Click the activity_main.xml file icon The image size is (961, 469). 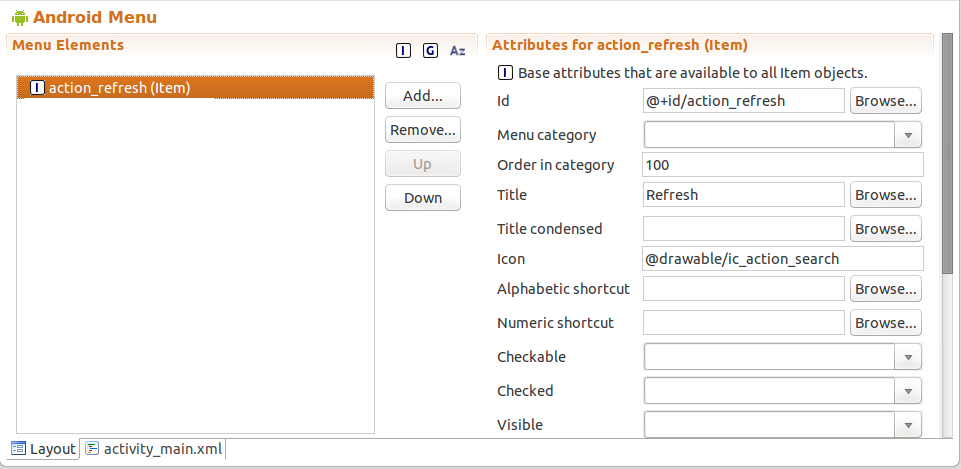[x=92, y=449]
